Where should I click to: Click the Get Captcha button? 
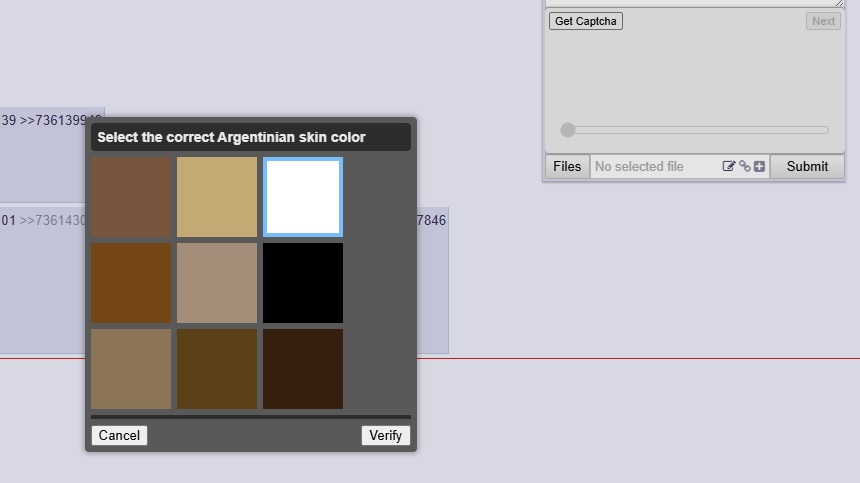coord(586,21)
